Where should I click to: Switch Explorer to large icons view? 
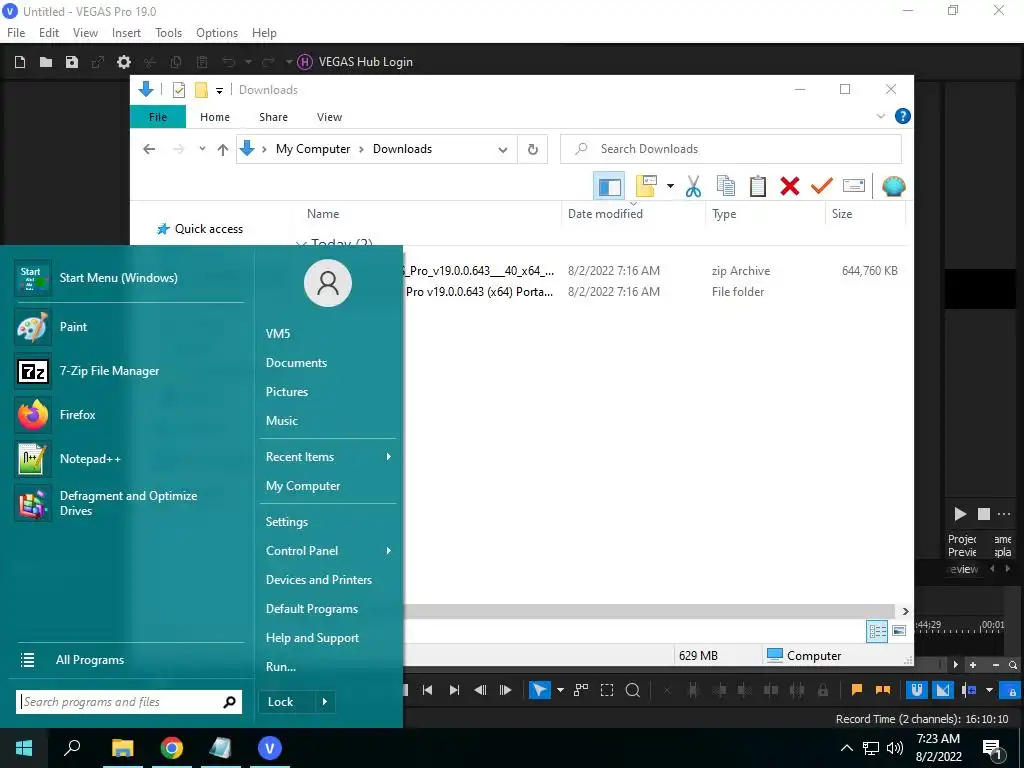click(899, 631)
